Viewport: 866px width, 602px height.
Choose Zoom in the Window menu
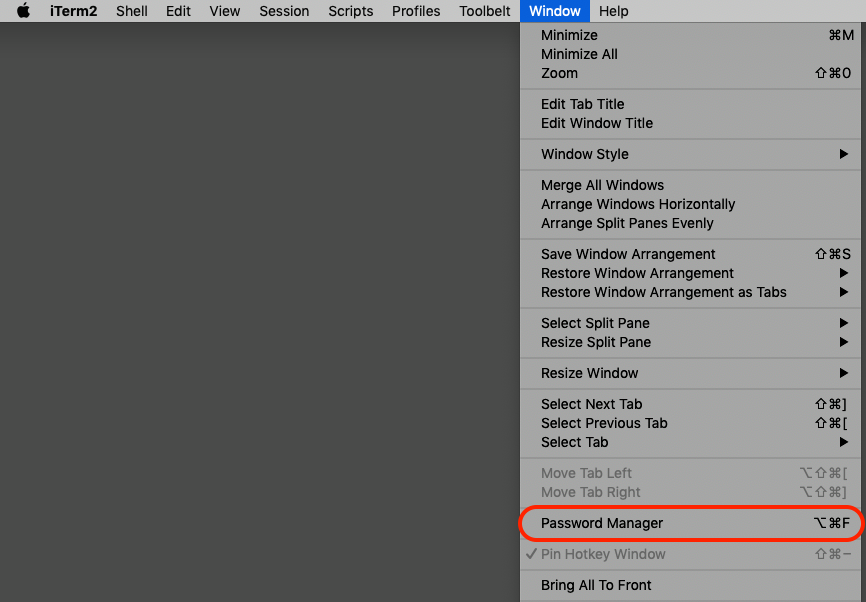pos(690,73)
